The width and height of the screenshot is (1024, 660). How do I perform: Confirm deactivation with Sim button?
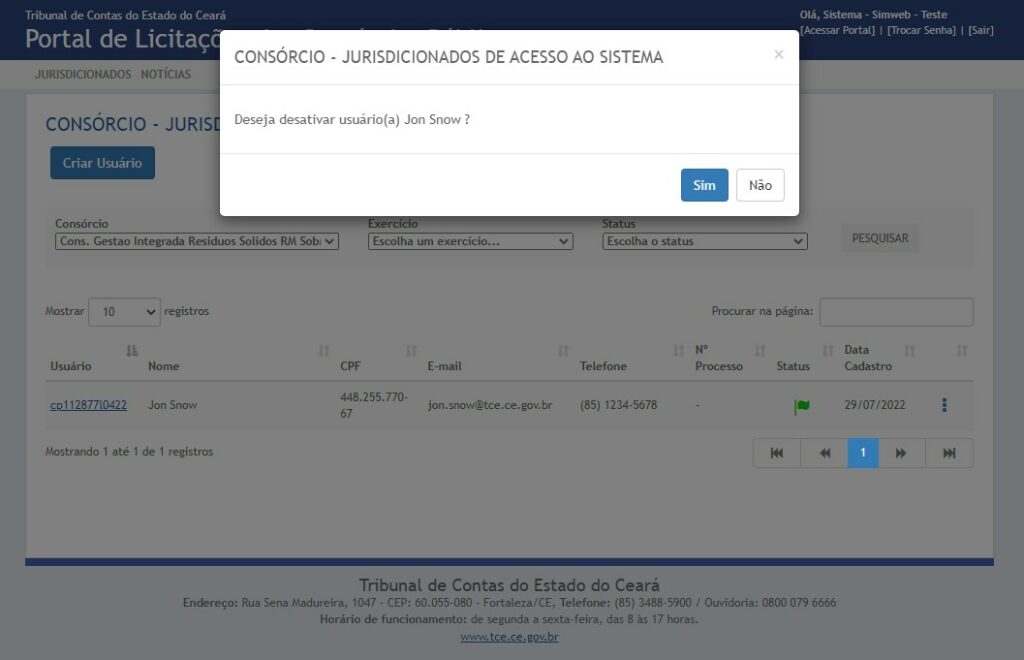coord(704,185)
